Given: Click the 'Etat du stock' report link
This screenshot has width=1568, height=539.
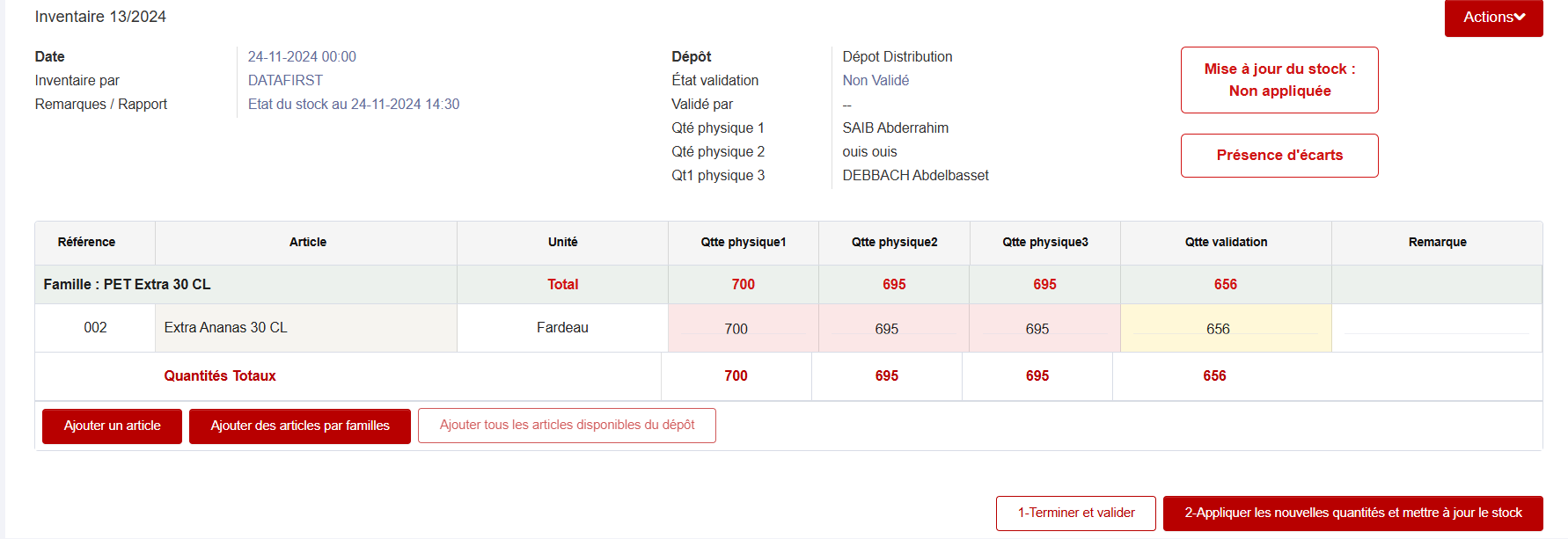Looking at the screenshot, I should (x=354, y=105).
